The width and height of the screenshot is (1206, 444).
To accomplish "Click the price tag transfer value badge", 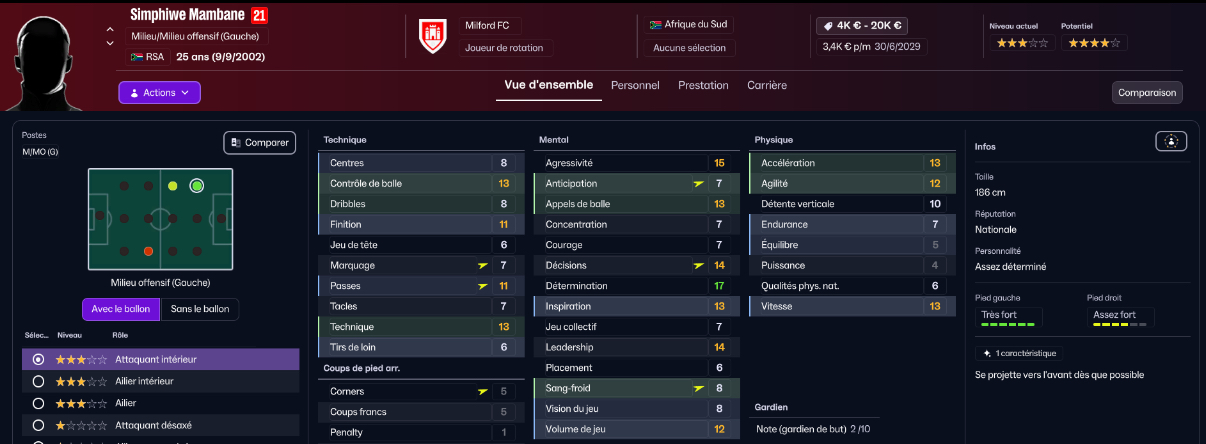I will (x=860, y=26).
